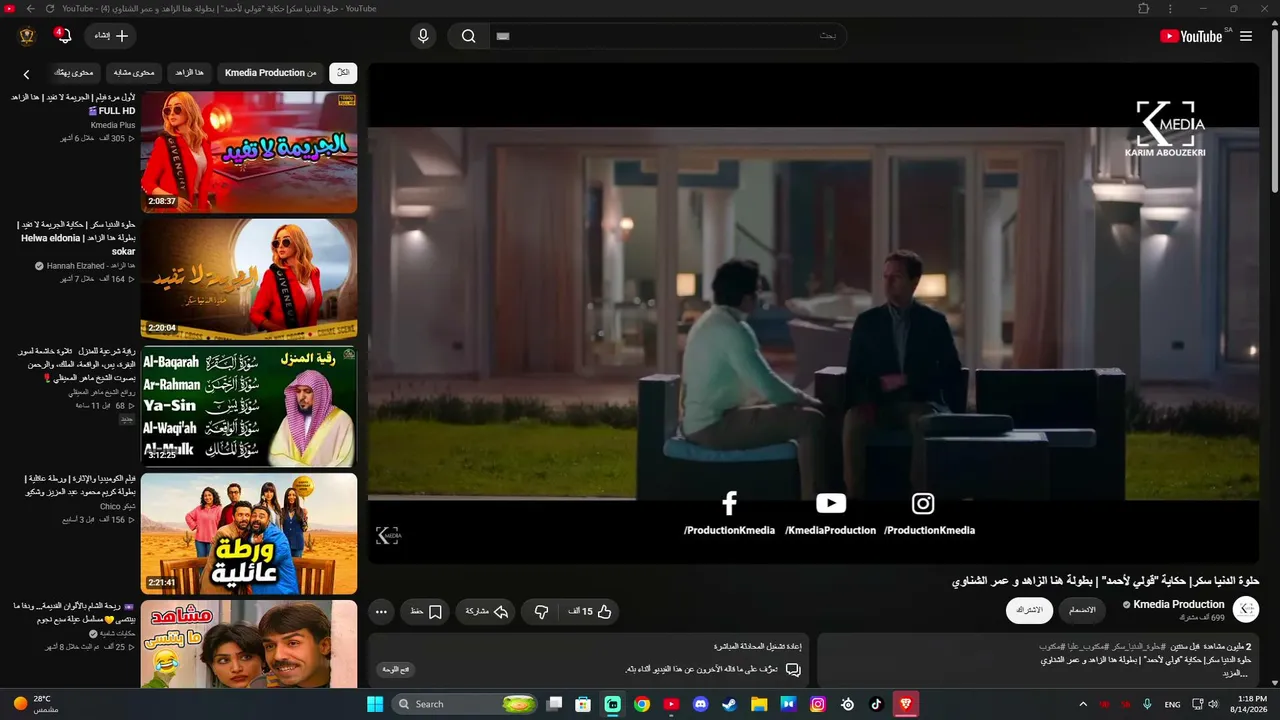The image size is (1280, 720).
Task: Click the /KmediaProduction handle text
Action: pyautogui.click(x=830, y=530)
